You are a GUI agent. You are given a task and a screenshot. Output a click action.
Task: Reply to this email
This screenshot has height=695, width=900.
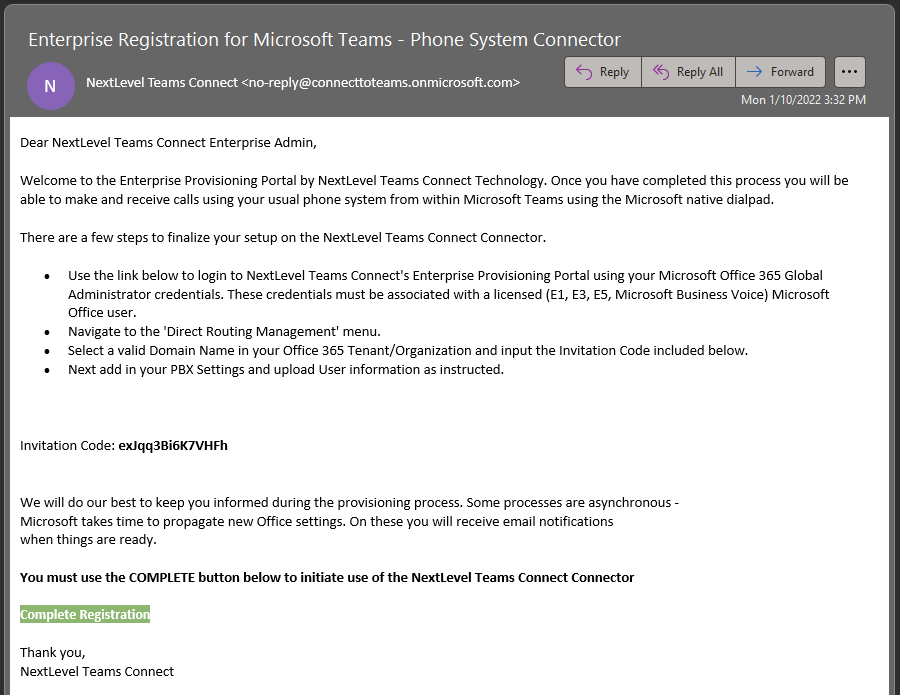click(x=602, y=72)
